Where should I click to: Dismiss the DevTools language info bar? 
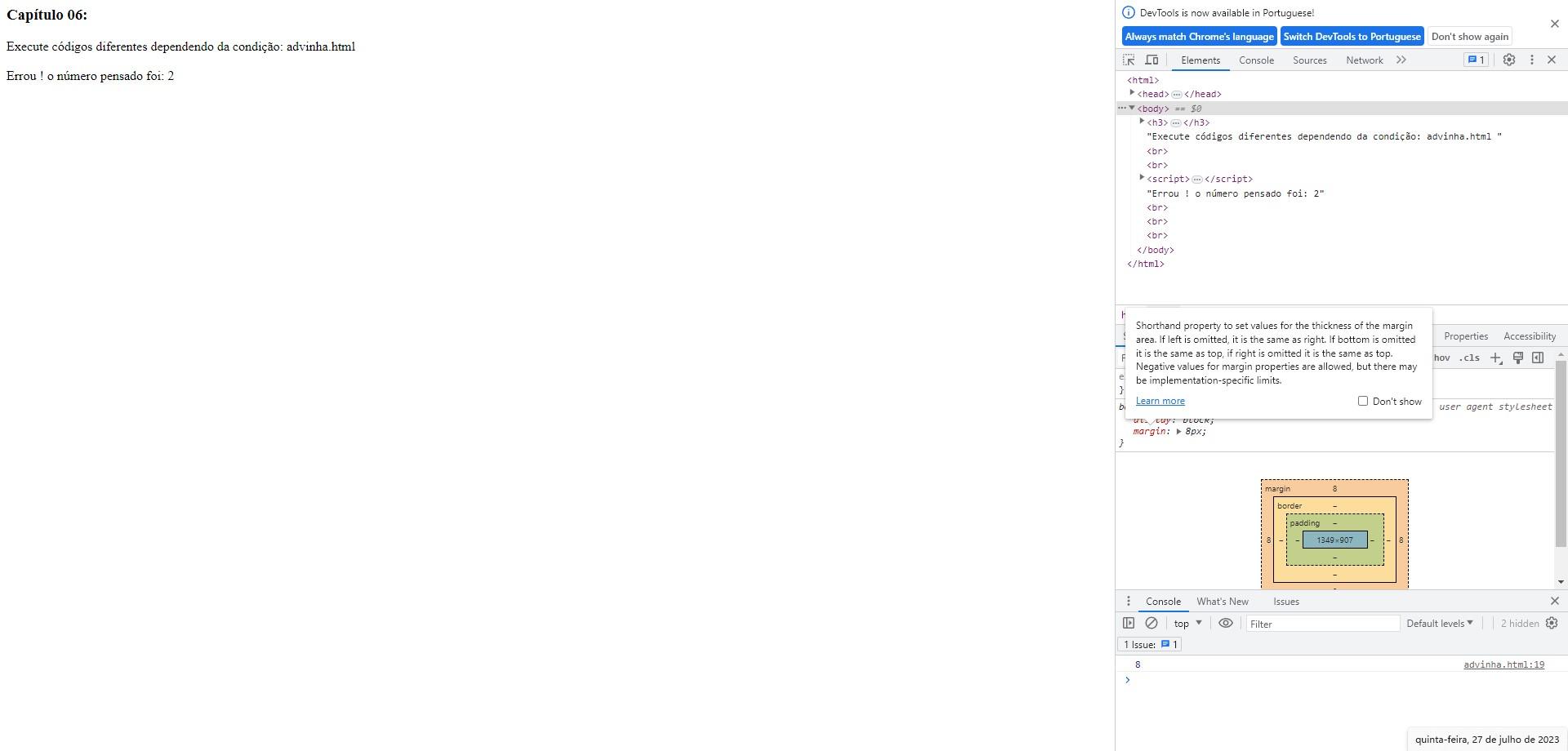point(1555,24)
